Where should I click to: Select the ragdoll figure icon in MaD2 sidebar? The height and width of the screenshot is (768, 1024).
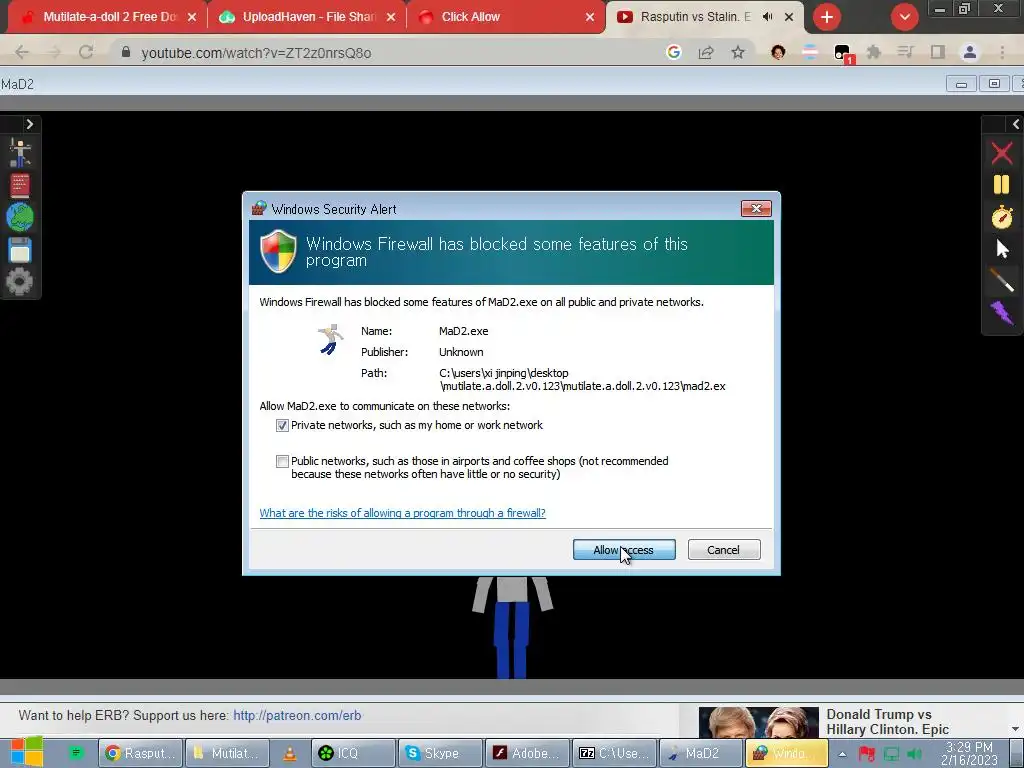pos(20,153)
